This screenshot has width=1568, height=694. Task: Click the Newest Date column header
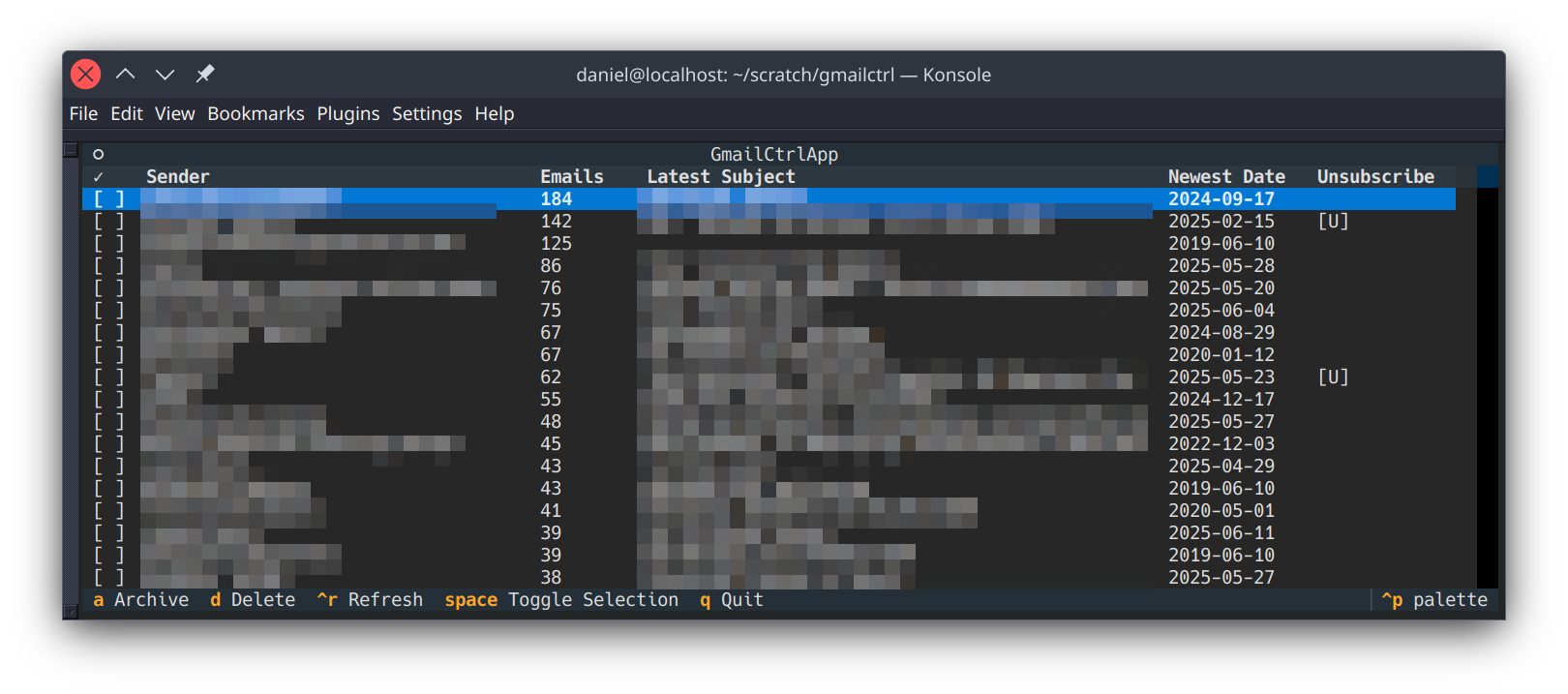coord(1226,177)
